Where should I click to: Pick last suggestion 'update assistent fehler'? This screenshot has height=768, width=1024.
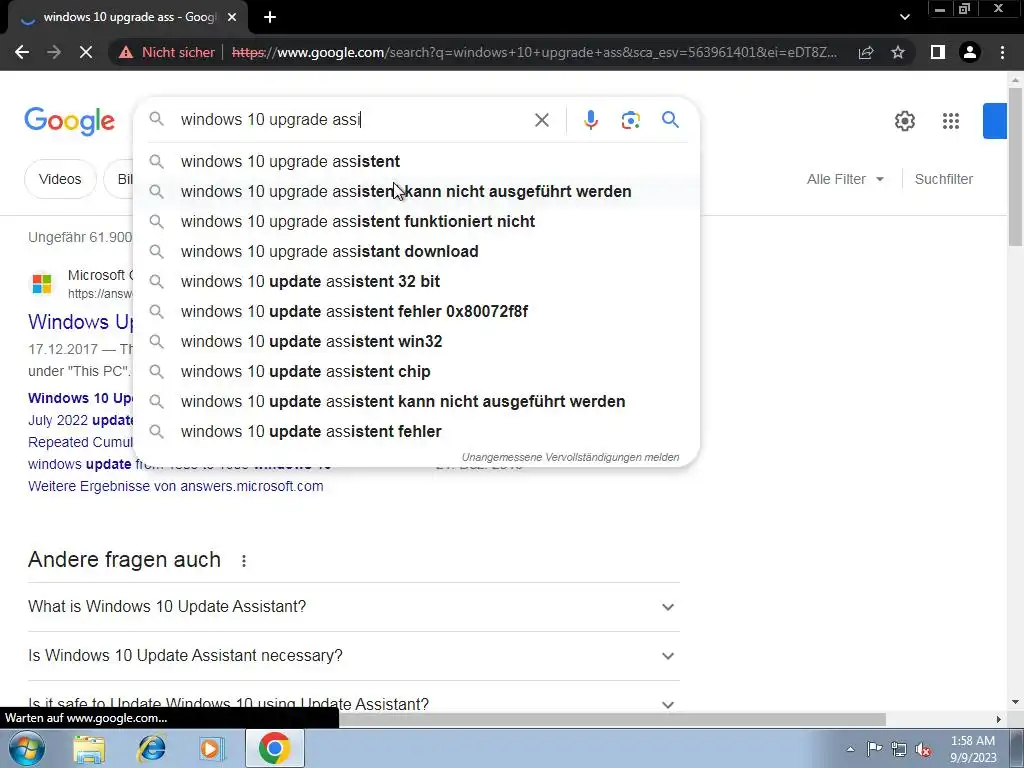click(x=416, y=432)
